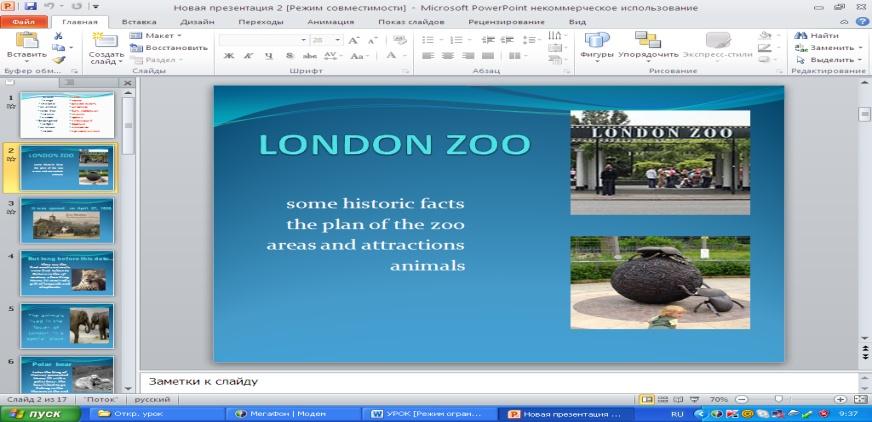Toggle justified text alignment
This screenshot has height=422, width=872.
[488, 56]
